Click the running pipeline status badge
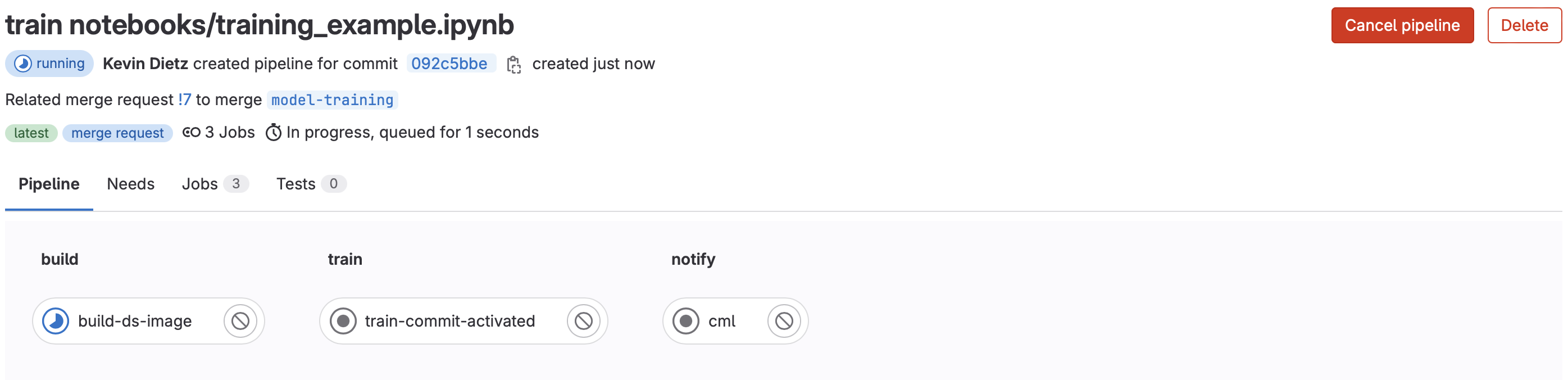 (x=50, y=64)
